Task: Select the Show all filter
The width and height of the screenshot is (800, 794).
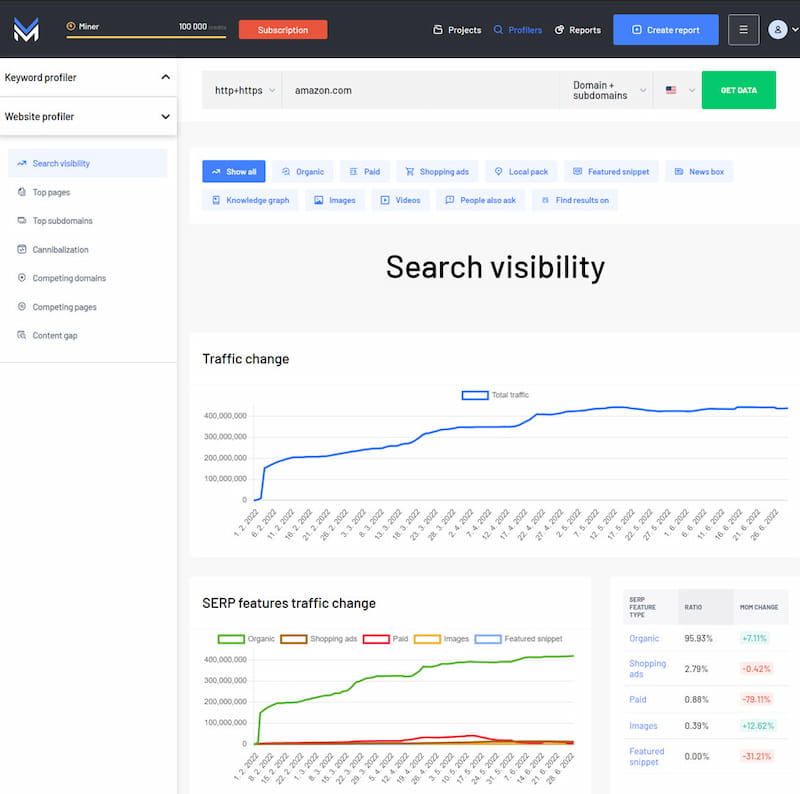Action: pos(234,171)
